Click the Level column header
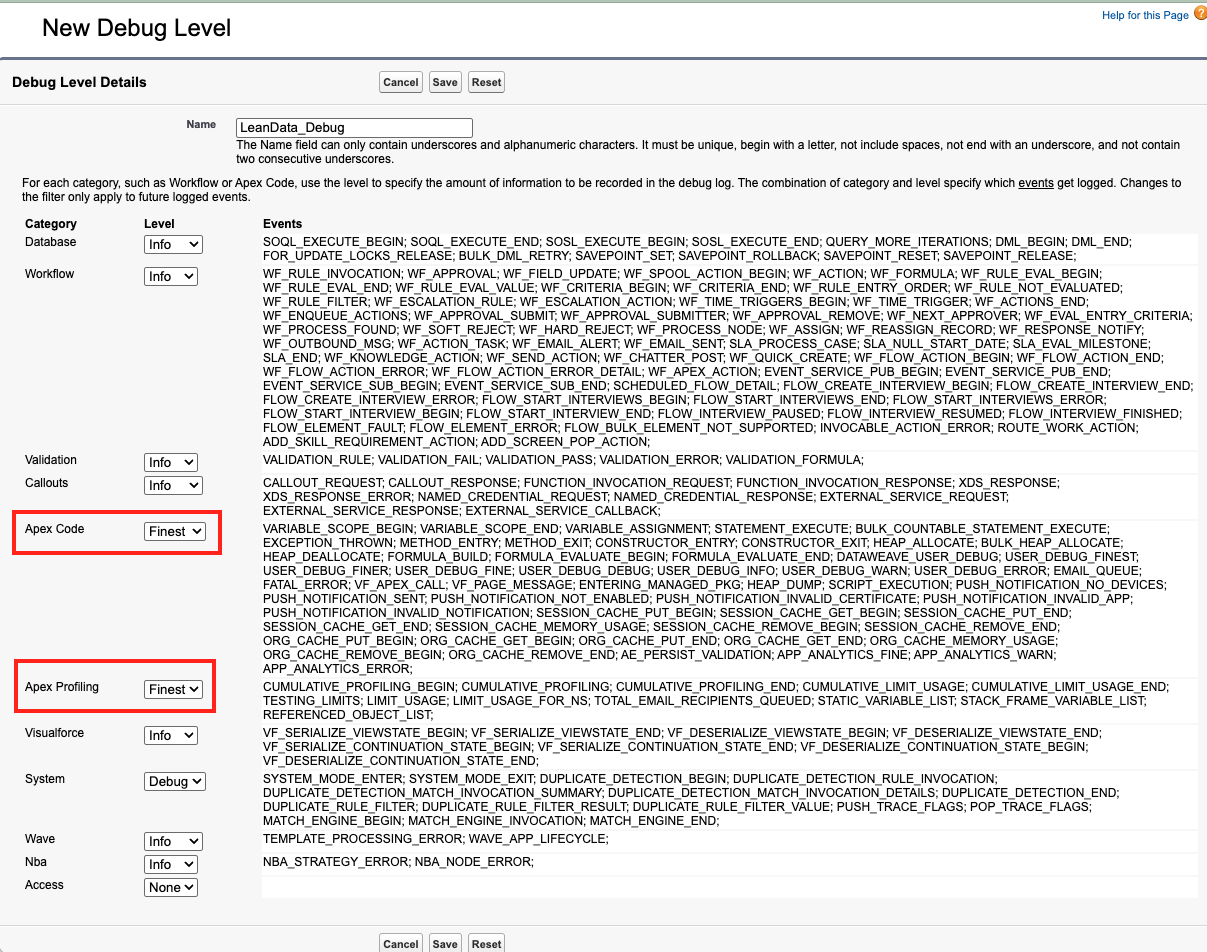Image resolution: width=1207 pixels, height=952 pixels. pyautogui.click(x=159, y=224)
